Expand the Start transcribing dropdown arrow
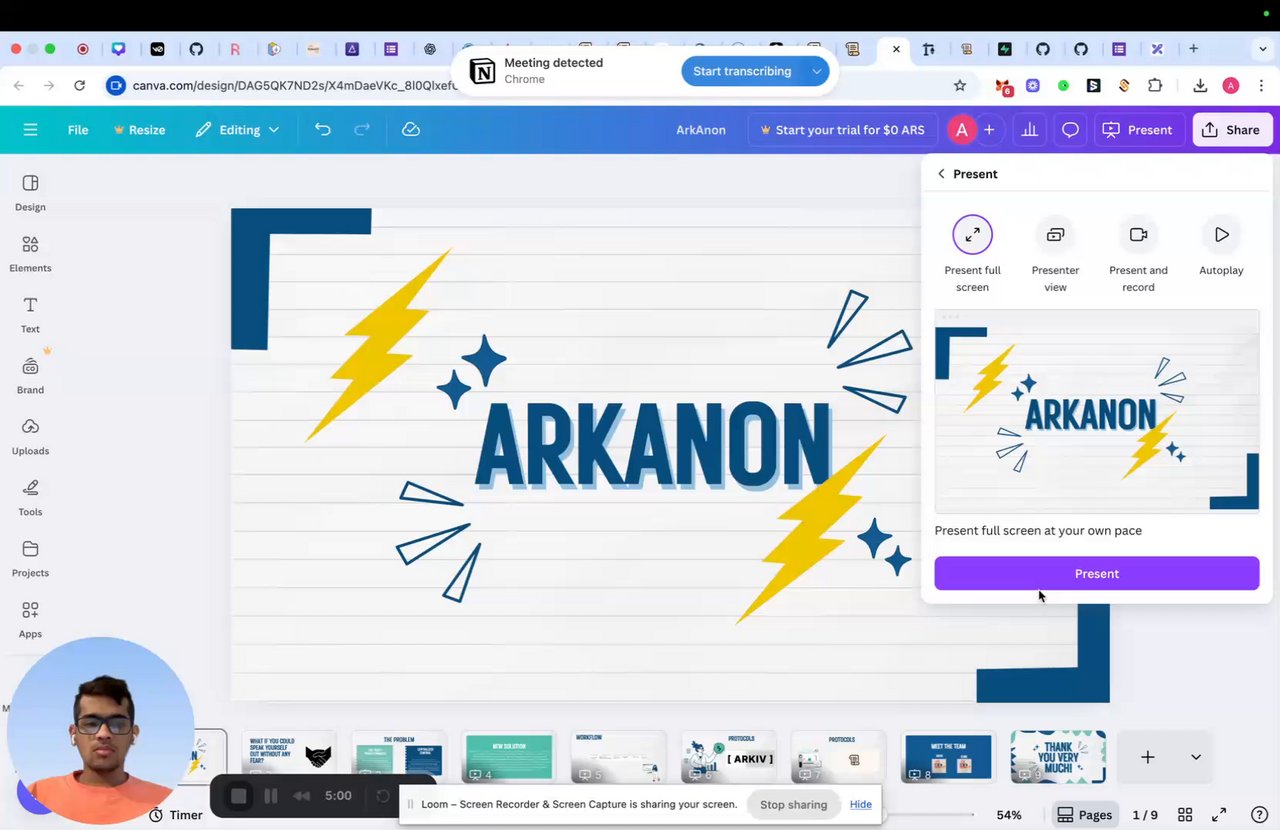The image size is (1280, 830). coord(817,71)
